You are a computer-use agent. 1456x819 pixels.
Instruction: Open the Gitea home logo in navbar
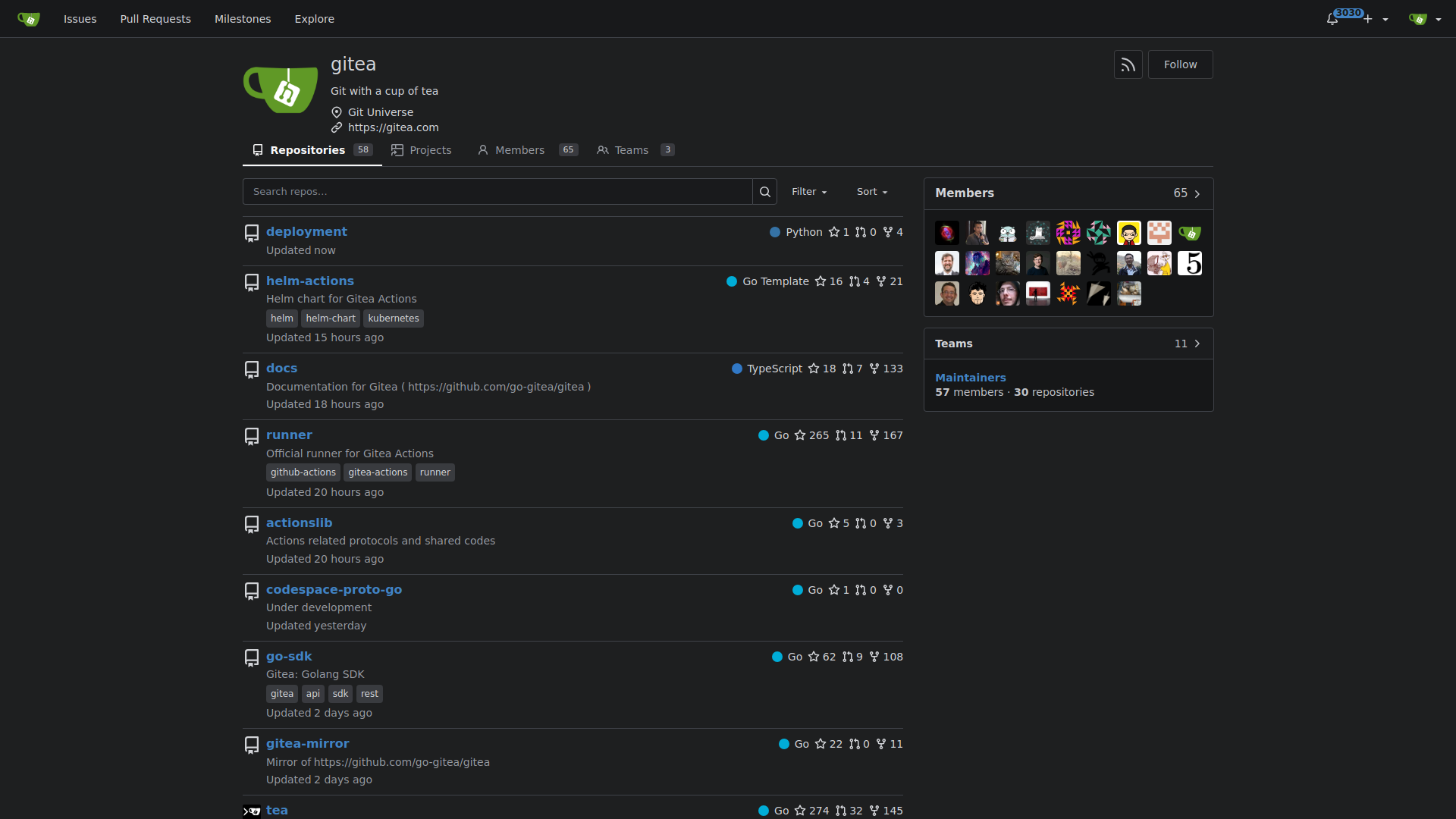click(28, 19)
